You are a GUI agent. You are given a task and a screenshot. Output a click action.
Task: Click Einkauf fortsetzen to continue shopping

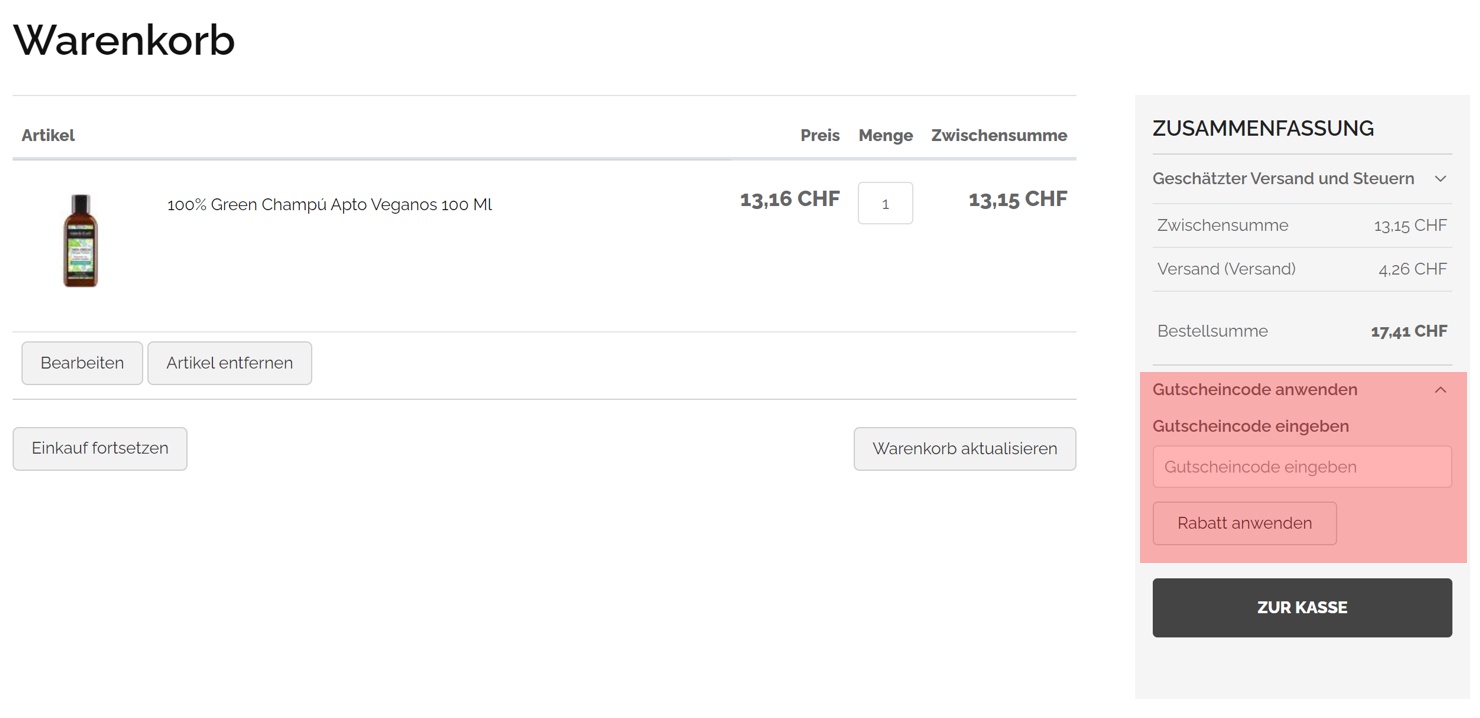tap(100, 449)
